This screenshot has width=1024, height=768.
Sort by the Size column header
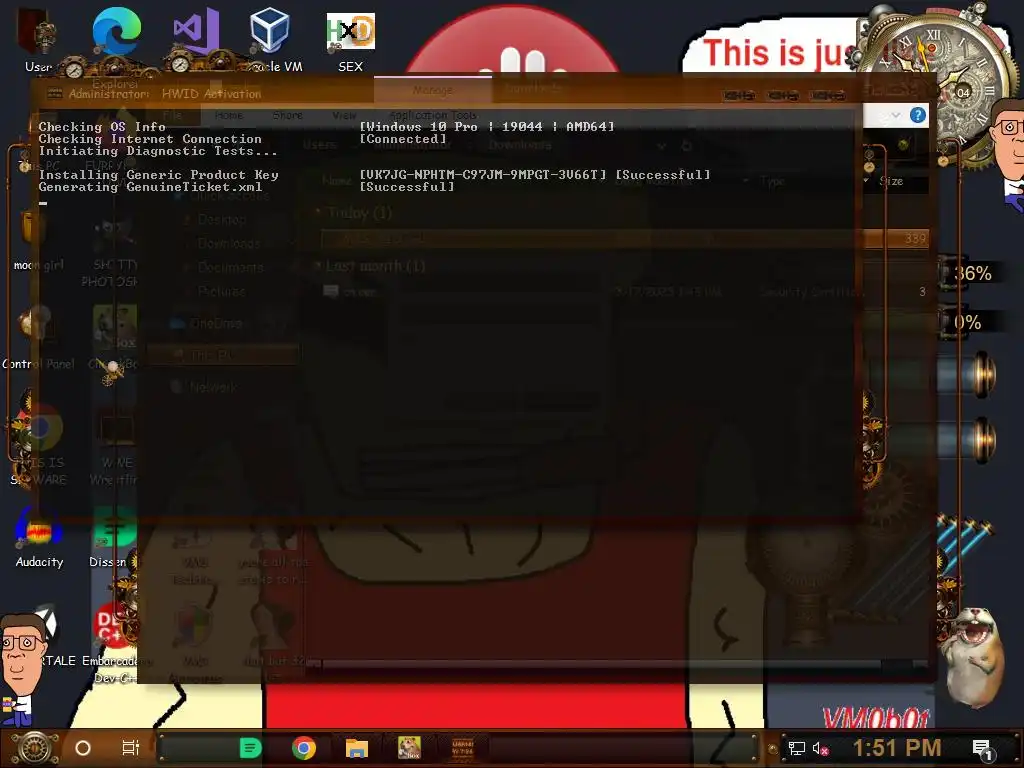tap(891, 181)
